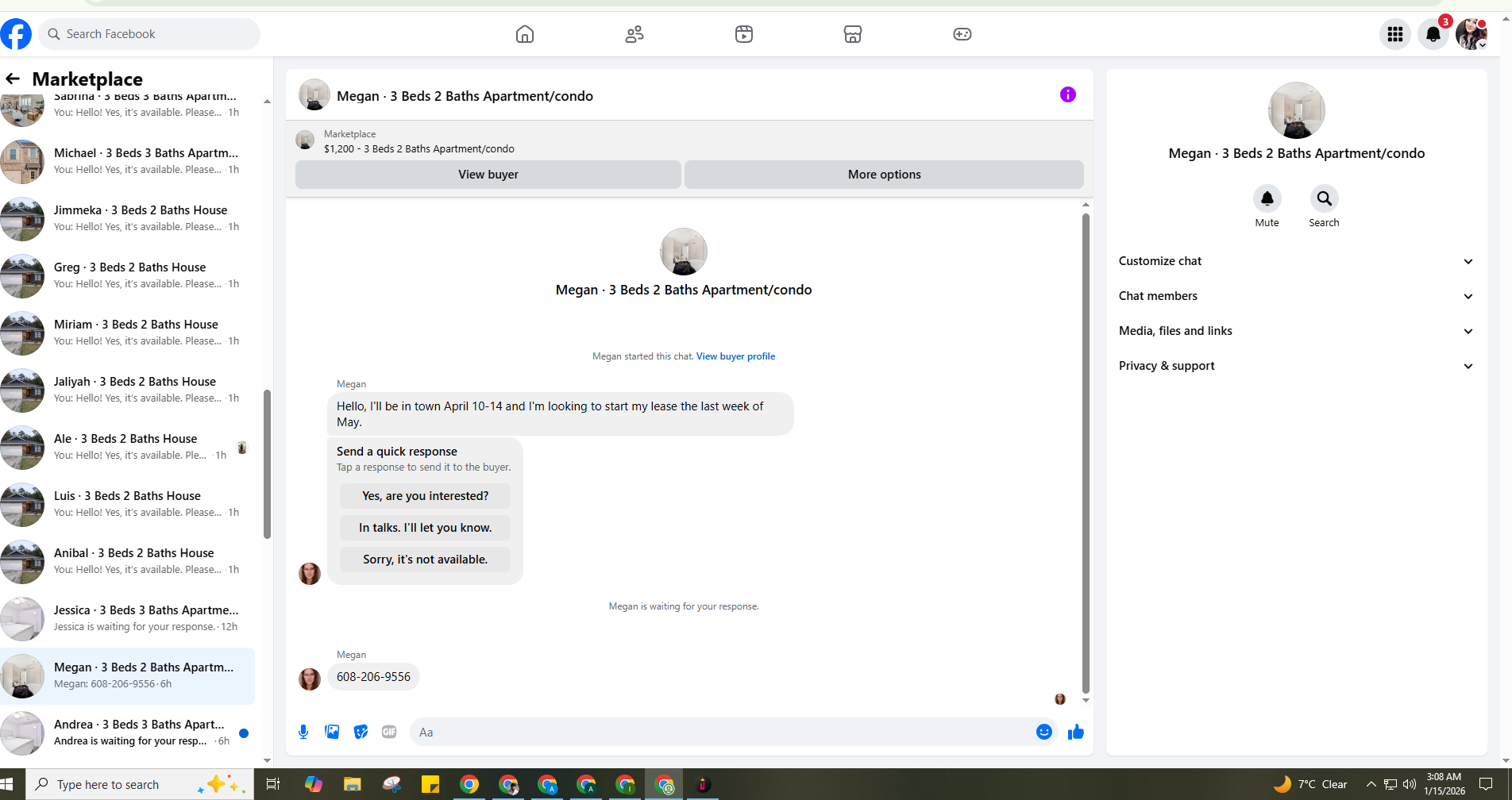Search in conversation with magnifier icon
Image resolution: width=1512 pixels, height=800 pixels.
point(1324,198)
